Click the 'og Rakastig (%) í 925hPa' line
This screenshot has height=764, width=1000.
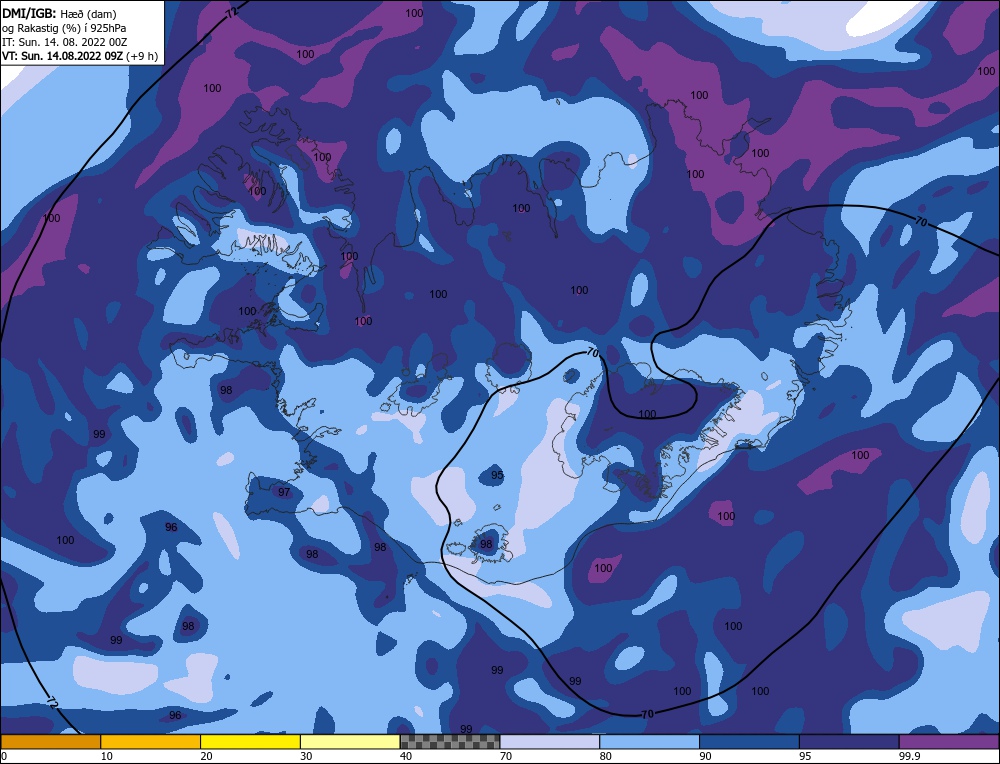[64, 27]
